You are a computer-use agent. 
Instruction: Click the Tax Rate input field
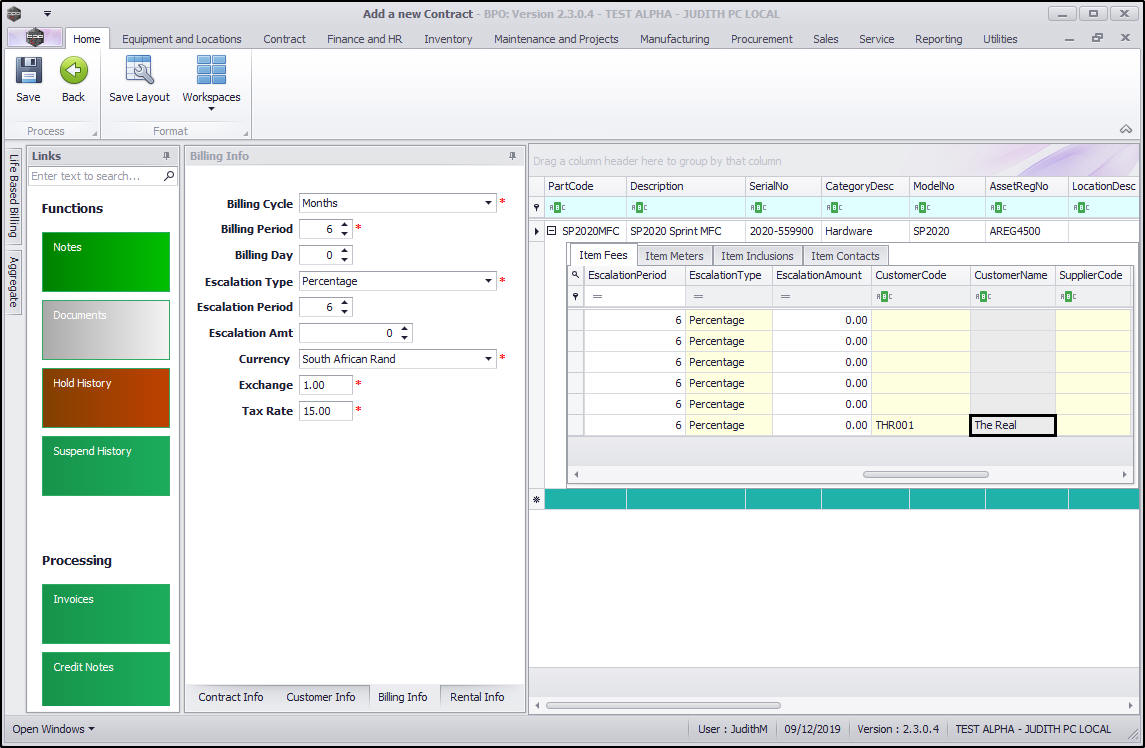point(325,411)
